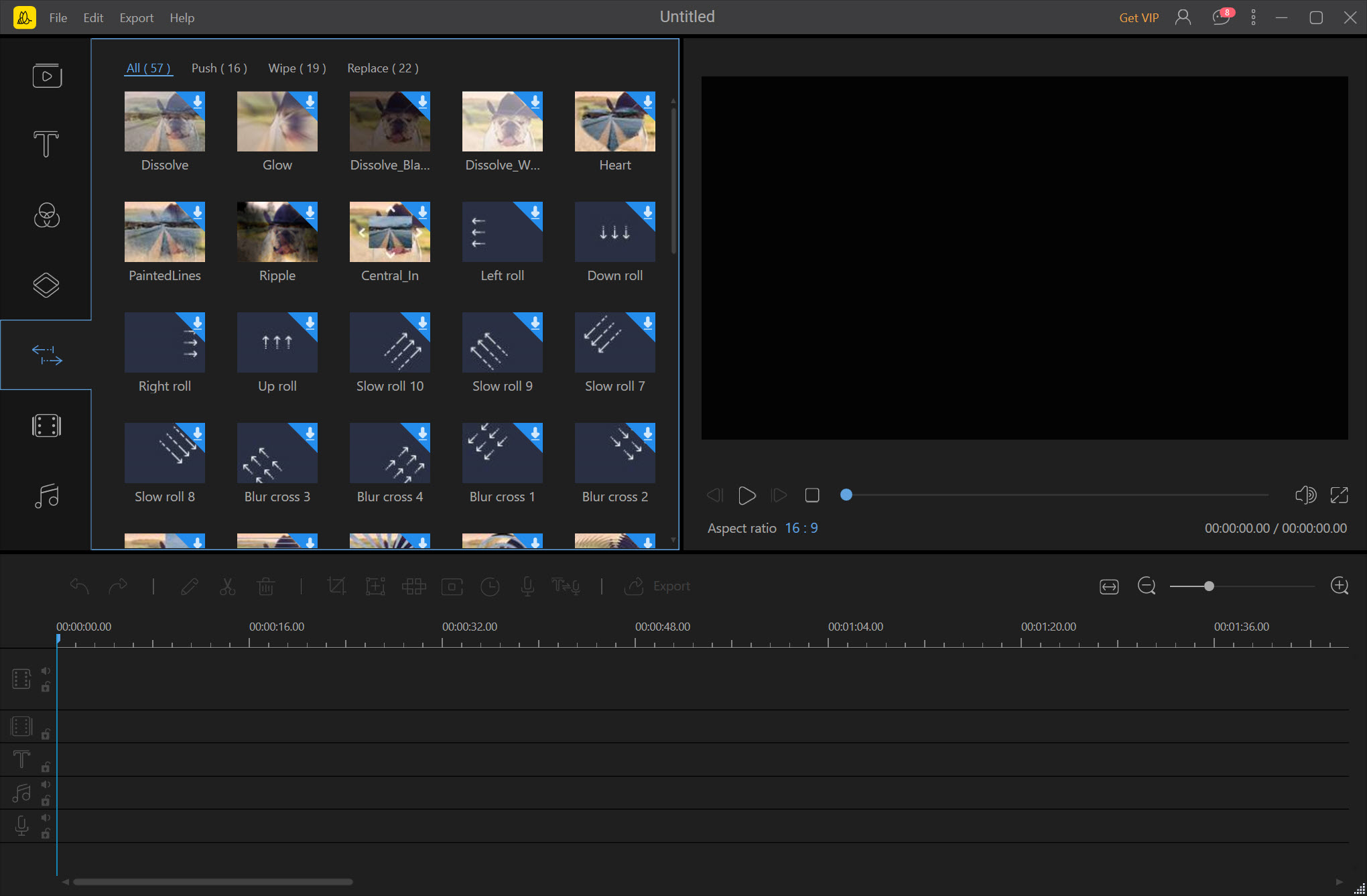Change the 16 : 9 aspect ratio
Viewport: 1367px width, 896px height.
coord(801,528)
